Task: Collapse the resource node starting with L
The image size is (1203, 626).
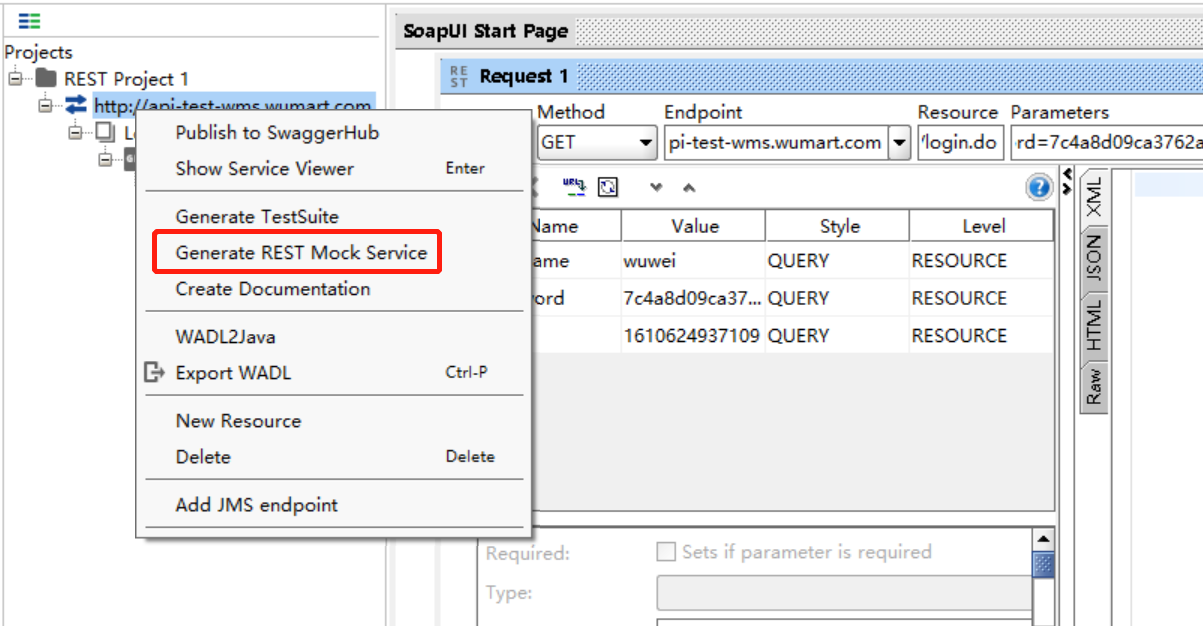Action: (75, 132)
